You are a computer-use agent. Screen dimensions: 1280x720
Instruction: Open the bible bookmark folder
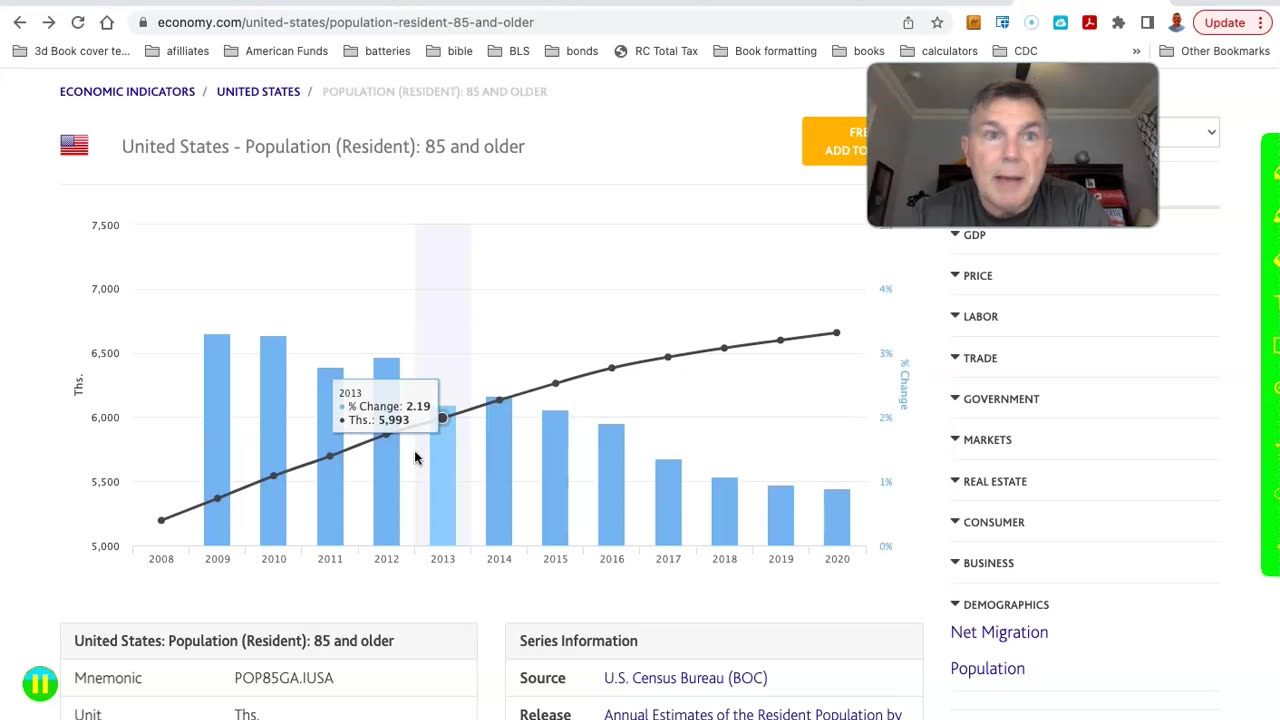[x=449, y=51]
